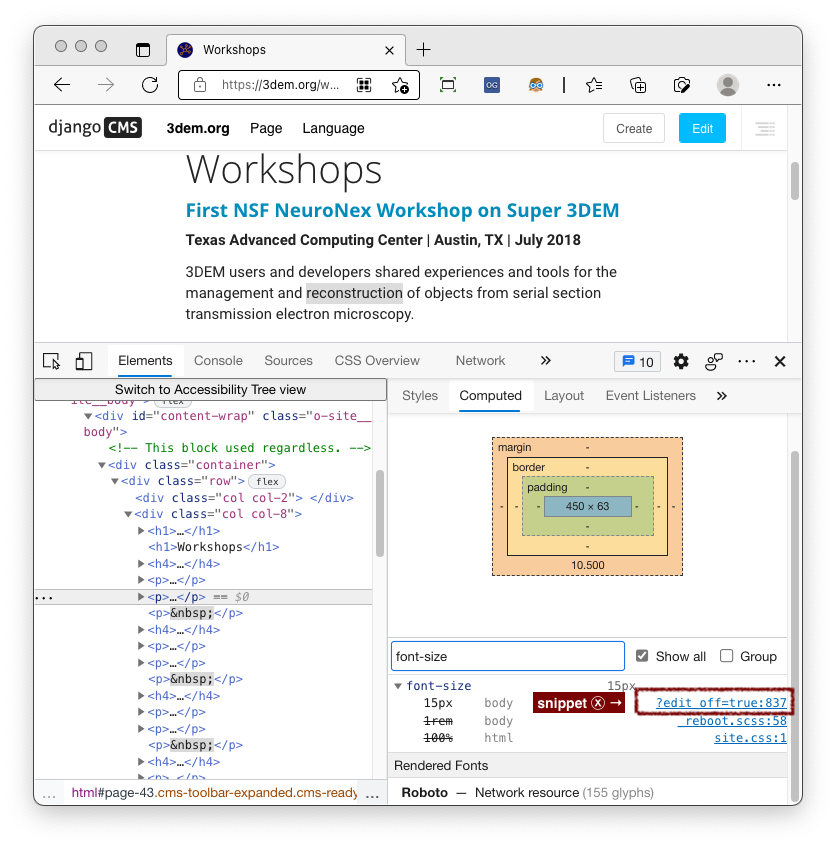This screenshot has width=836, height=847.
Task: Click the font-size filter input field
Action: 507,656
